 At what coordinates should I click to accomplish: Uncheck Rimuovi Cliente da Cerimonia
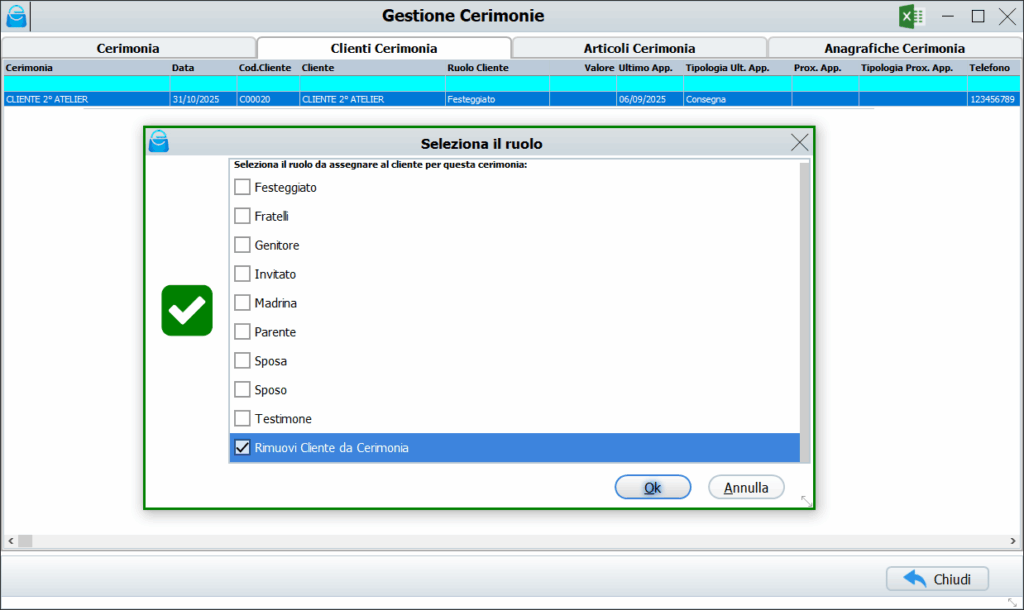pos(242,448)
